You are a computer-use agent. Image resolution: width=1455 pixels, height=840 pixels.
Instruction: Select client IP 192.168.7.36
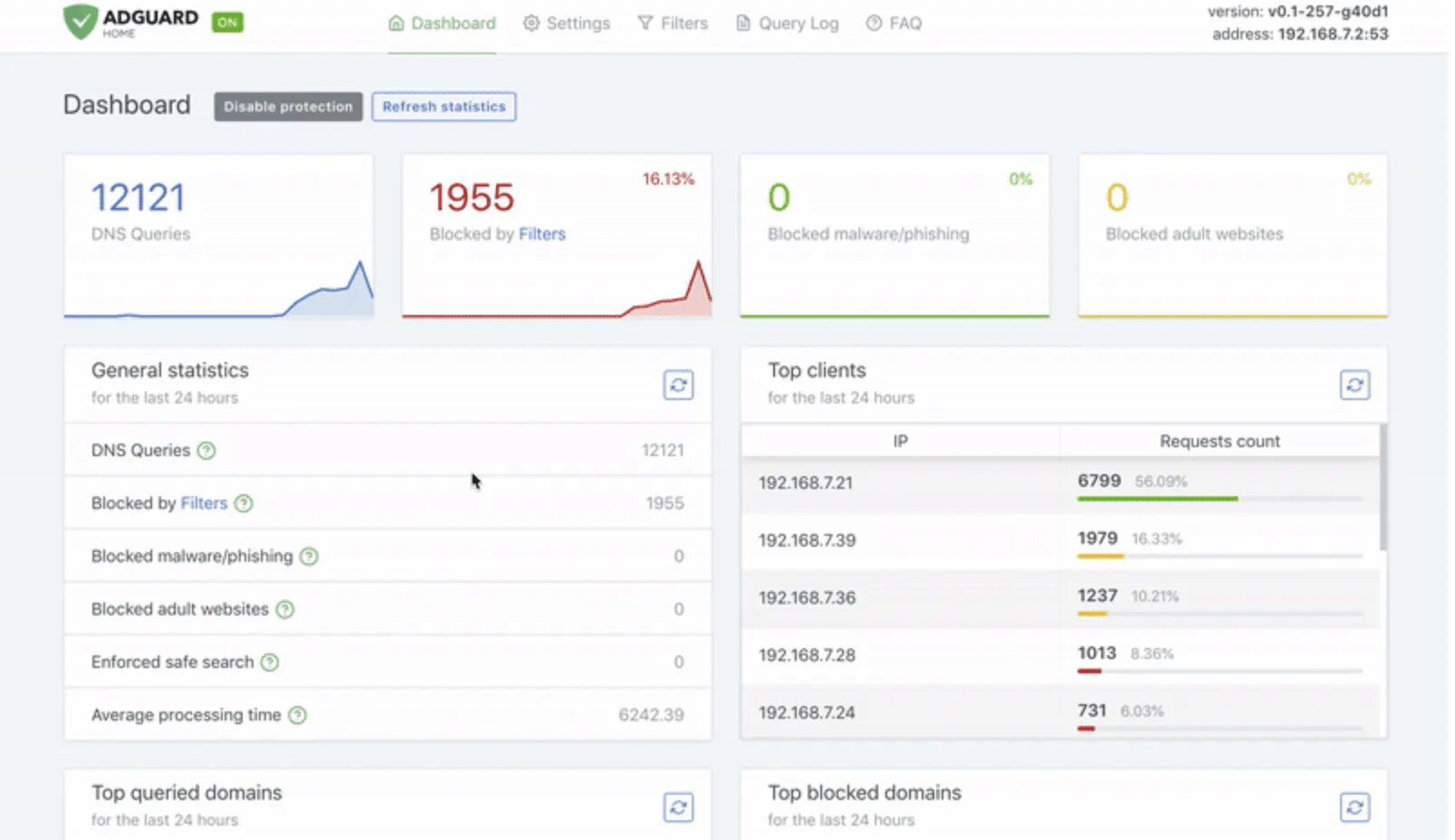click(x=807, y=598)
